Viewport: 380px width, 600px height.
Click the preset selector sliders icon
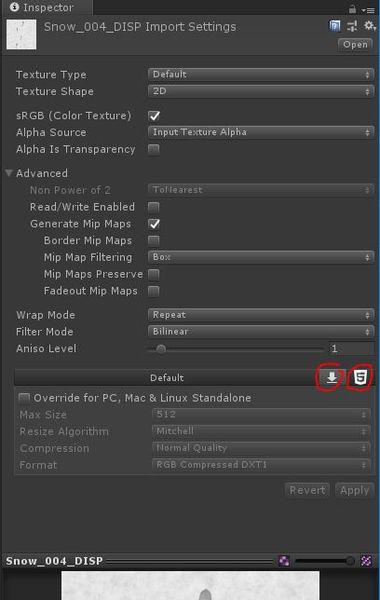(352, 26)
